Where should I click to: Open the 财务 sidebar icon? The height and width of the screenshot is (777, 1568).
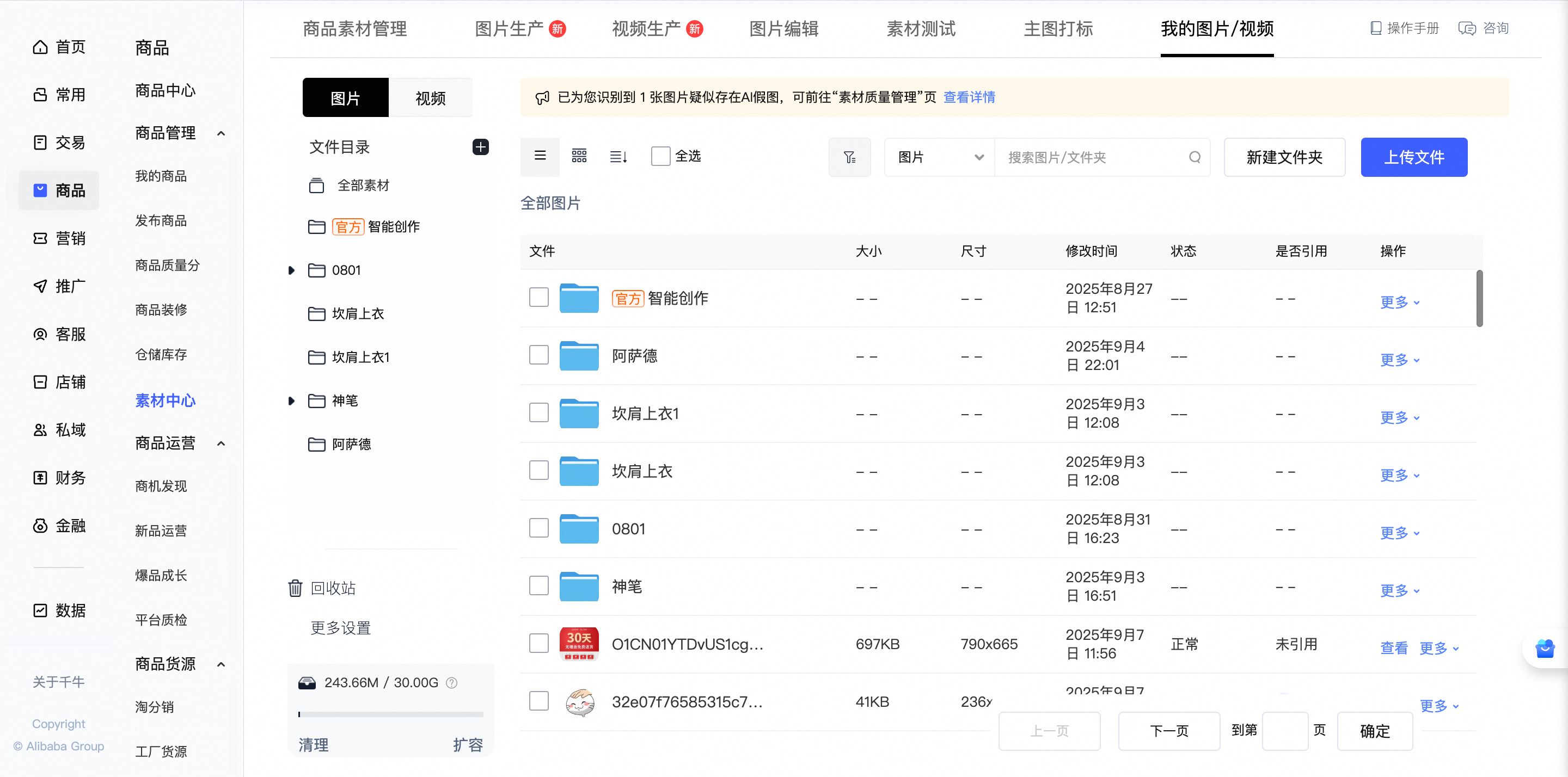40,478
